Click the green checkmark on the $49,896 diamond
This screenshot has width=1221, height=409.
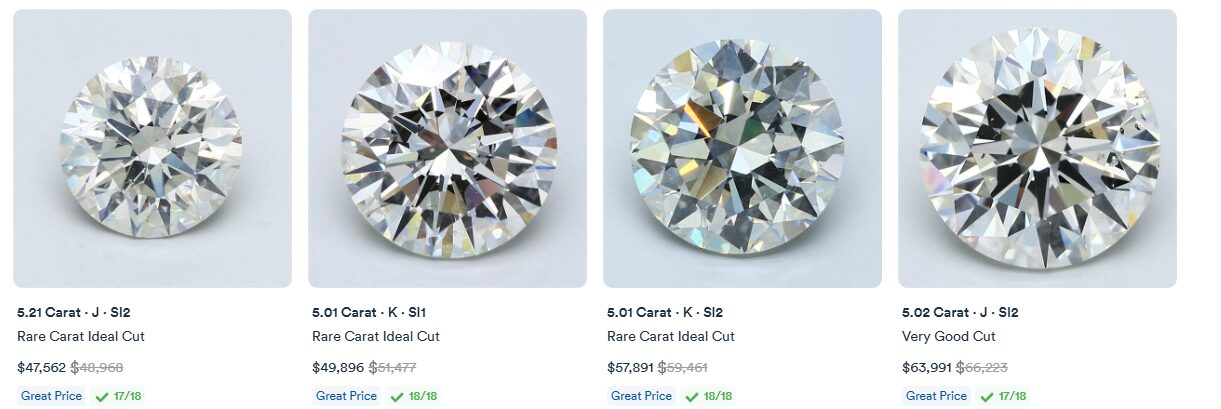[x=397, y=396]
